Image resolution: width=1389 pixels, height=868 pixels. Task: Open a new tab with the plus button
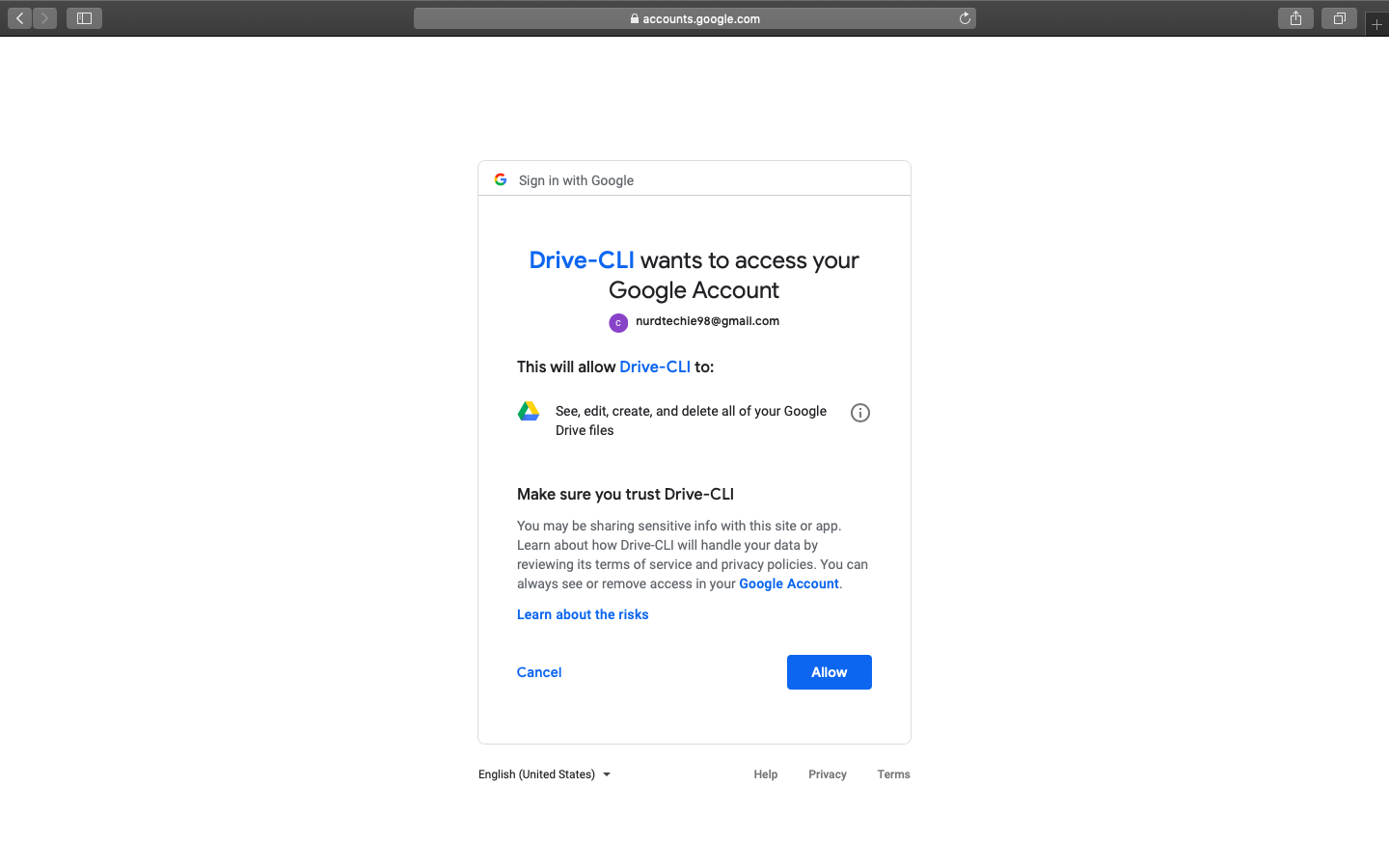1376,24
